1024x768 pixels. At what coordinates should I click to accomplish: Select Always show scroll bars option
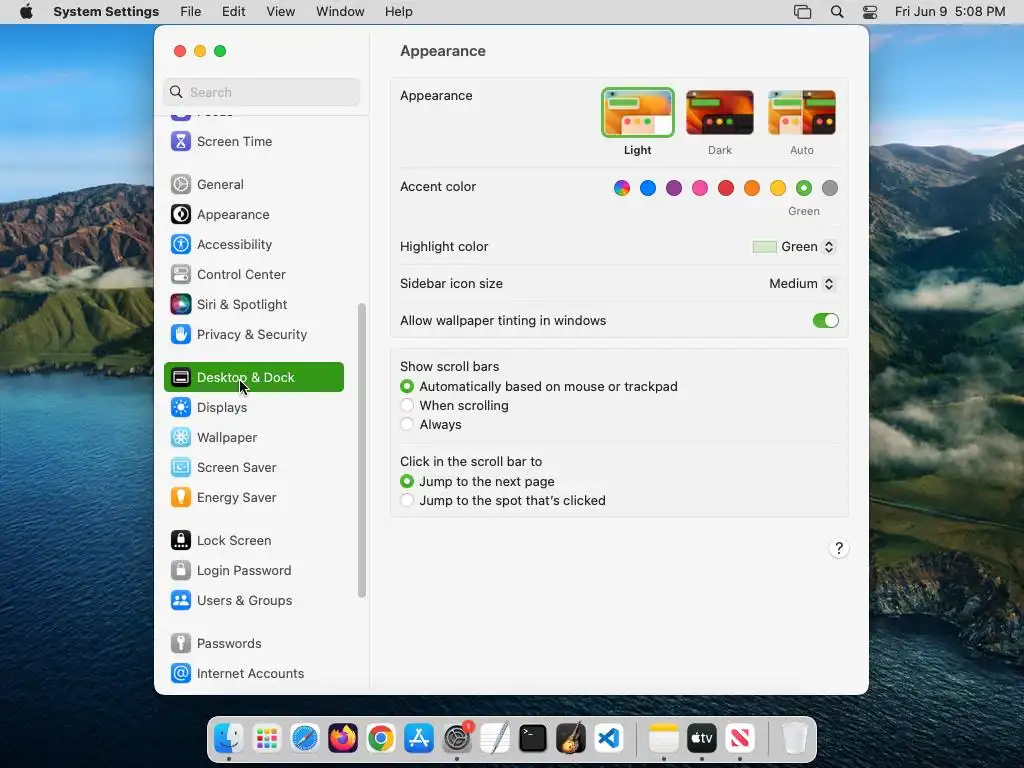tap(407, 424)
